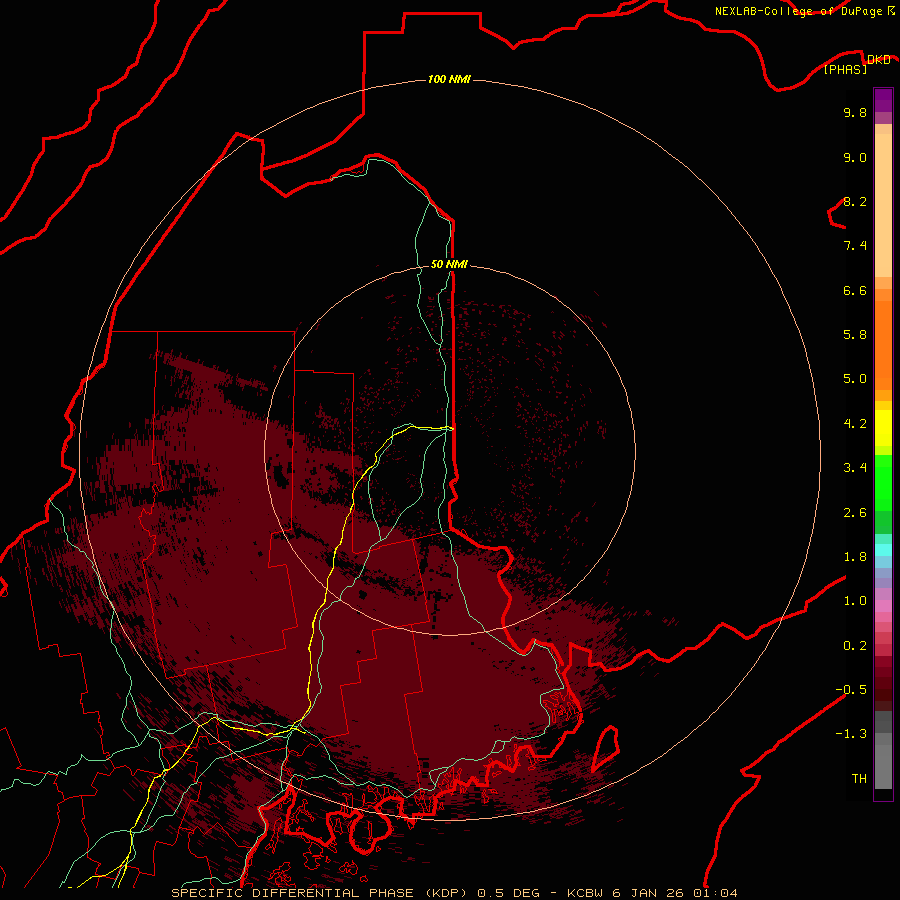This screenshot has width=900, height=900.
Task: Click the 6.6 legend value
Action: (x=855, y=290)
